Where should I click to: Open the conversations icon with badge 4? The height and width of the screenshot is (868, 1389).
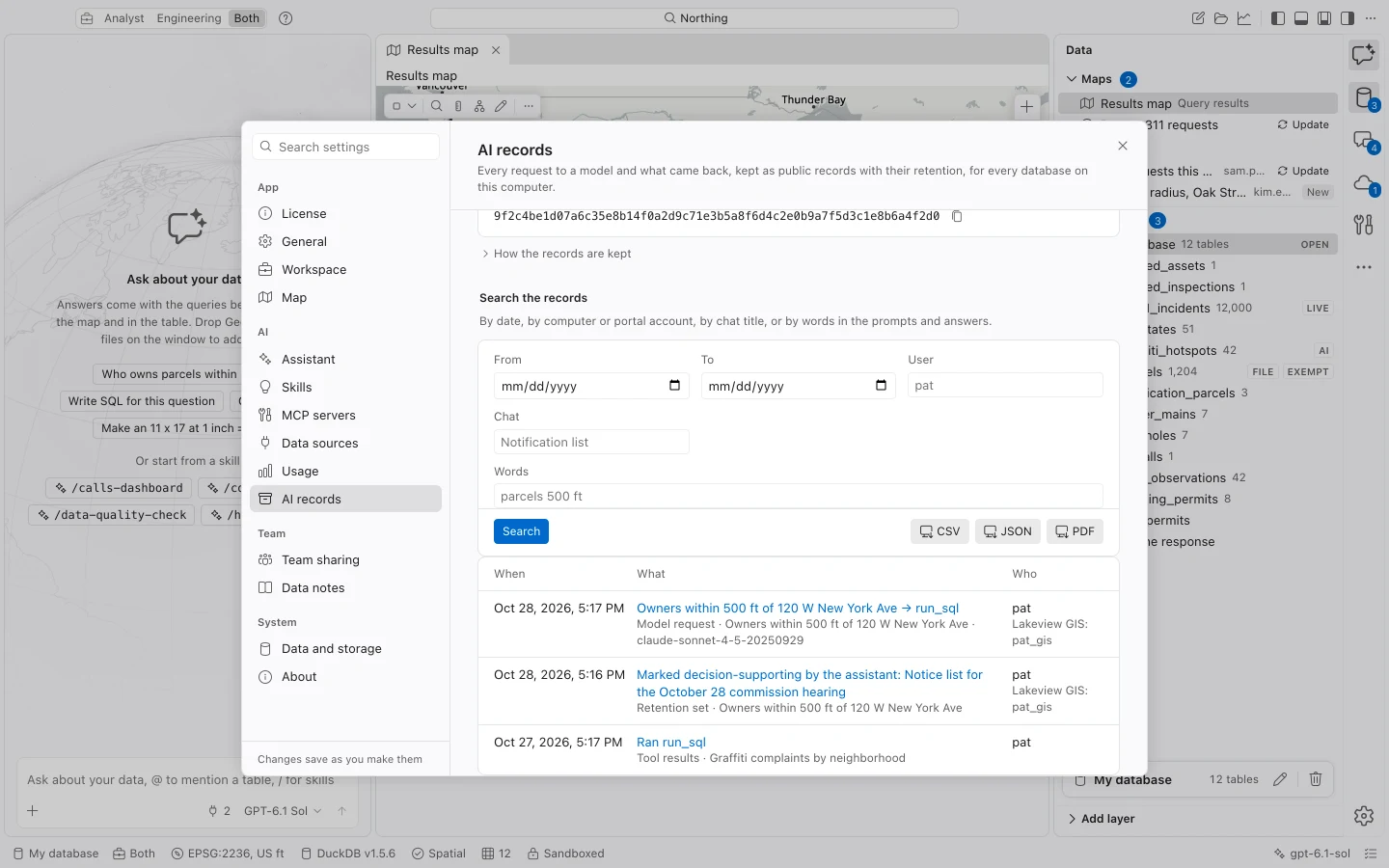[x=1364, y=141]
